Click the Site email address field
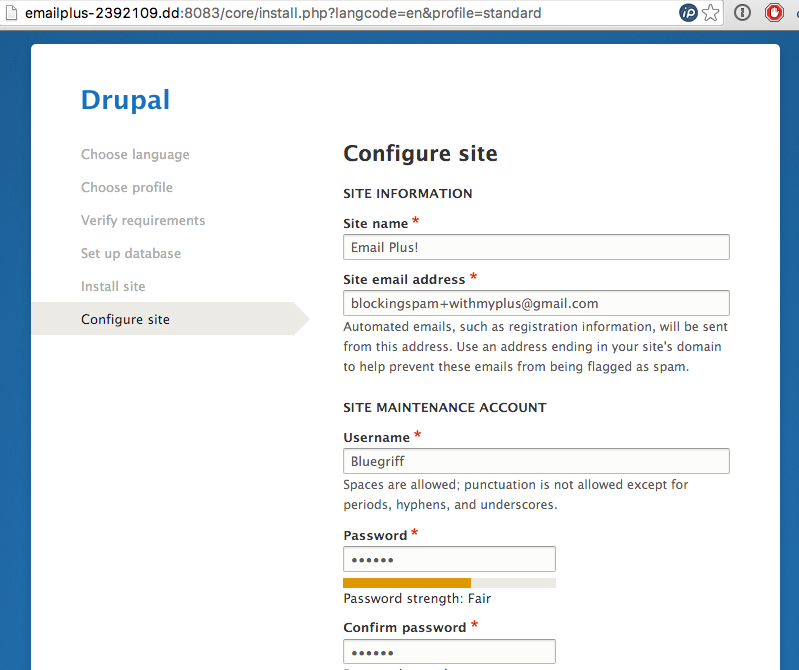The height and width of the screenshot is (670, 799). 536,303
